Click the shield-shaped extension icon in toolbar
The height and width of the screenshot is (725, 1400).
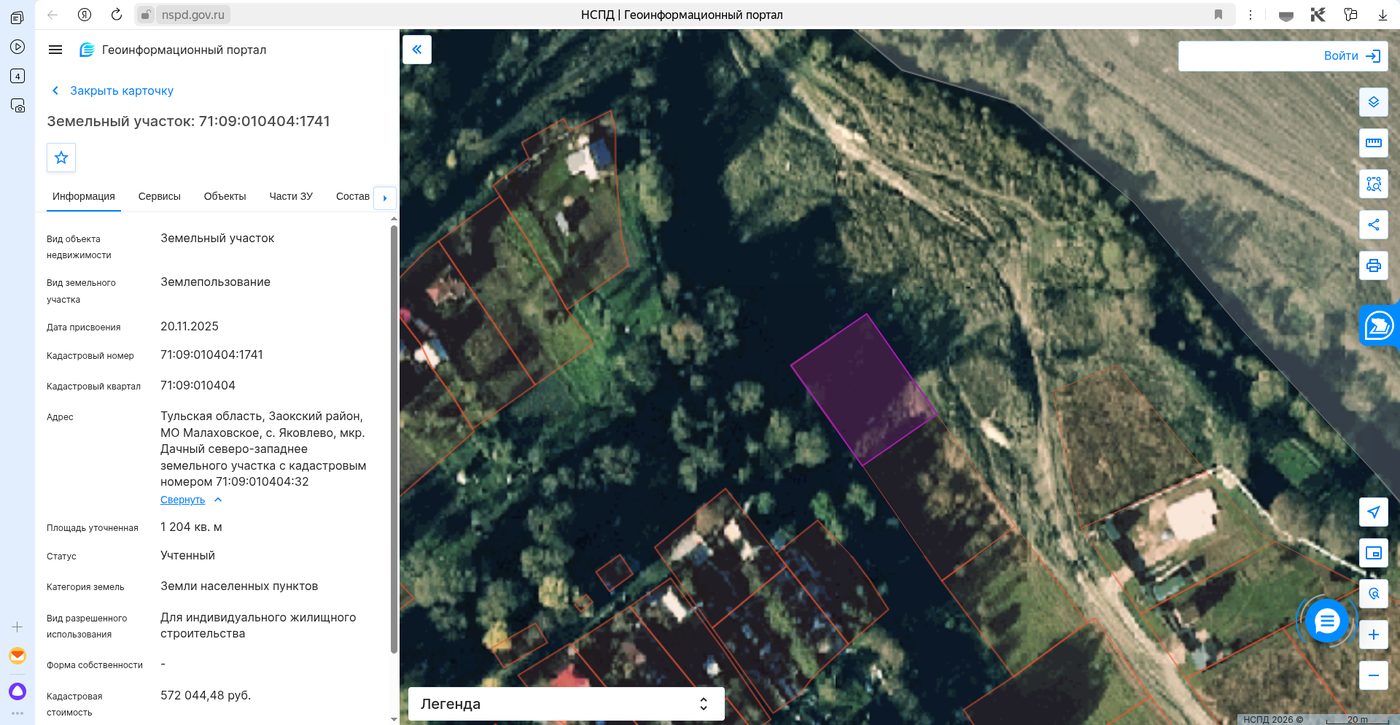point(1286,14)
